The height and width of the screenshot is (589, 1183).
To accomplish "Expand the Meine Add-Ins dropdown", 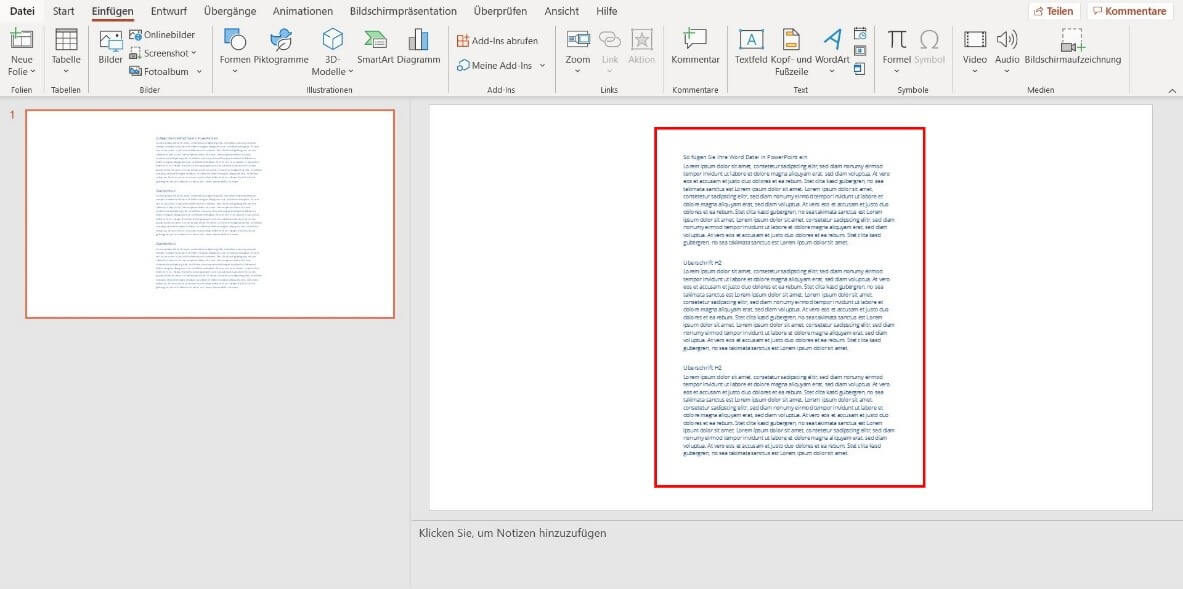I will tap(542, 65).
